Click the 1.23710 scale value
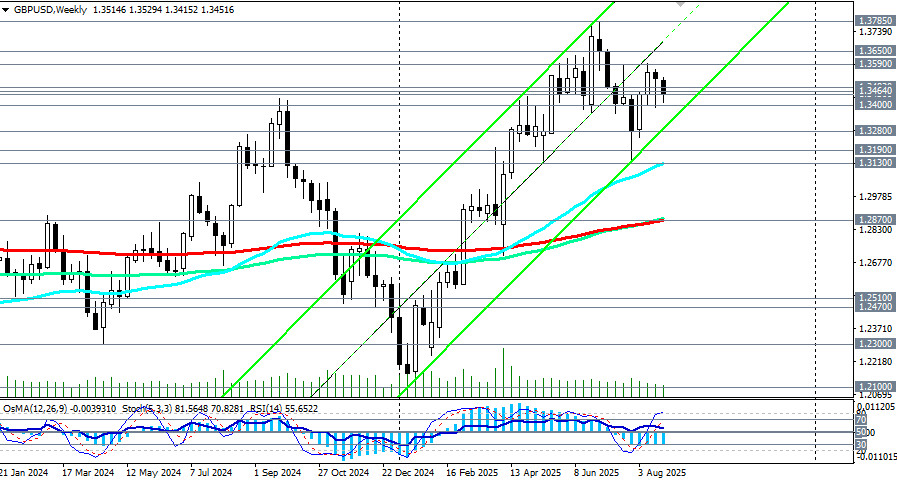Viewport: 897px width, 482px height. click(875, 328)
